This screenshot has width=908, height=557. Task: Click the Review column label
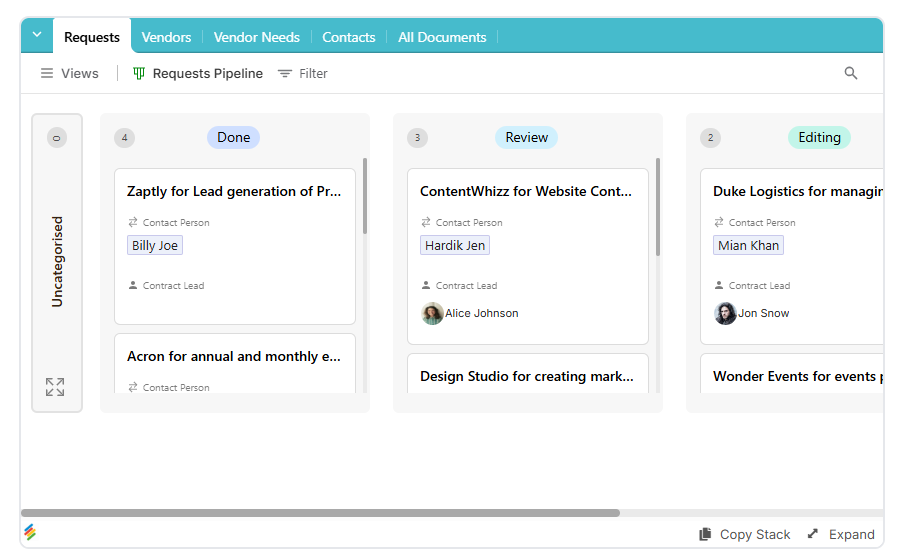click(x=526, y=137)
